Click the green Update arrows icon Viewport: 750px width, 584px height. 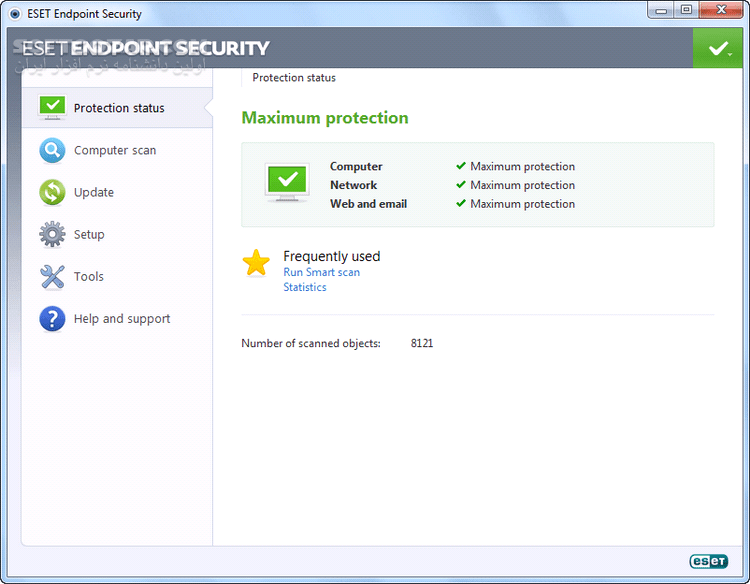point(52,192)
